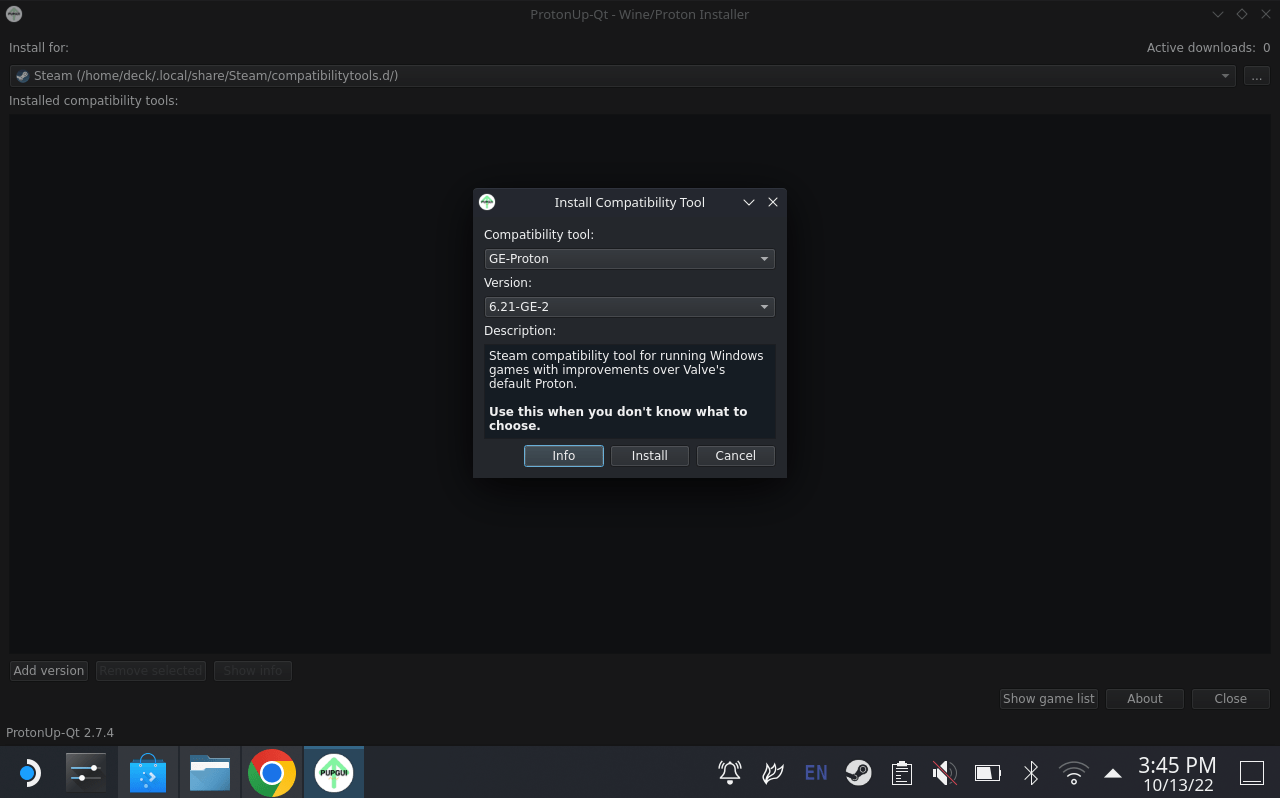Image resolution: width=1280 pixels, height=798 pixels.
Task: Open the Wi-Fi network tray icon
Action: pyautogui.click(x=1074, y=773)
